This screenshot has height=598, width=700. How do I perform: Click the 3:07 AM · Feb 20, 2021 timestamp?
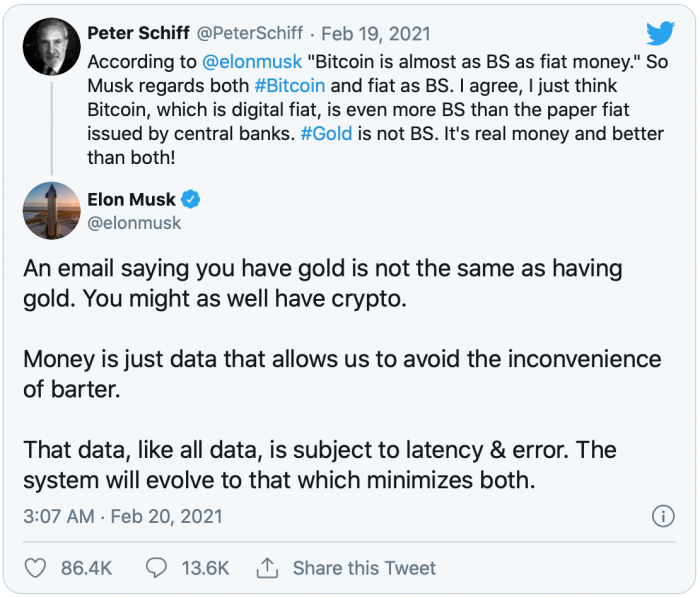click(123, 516)
